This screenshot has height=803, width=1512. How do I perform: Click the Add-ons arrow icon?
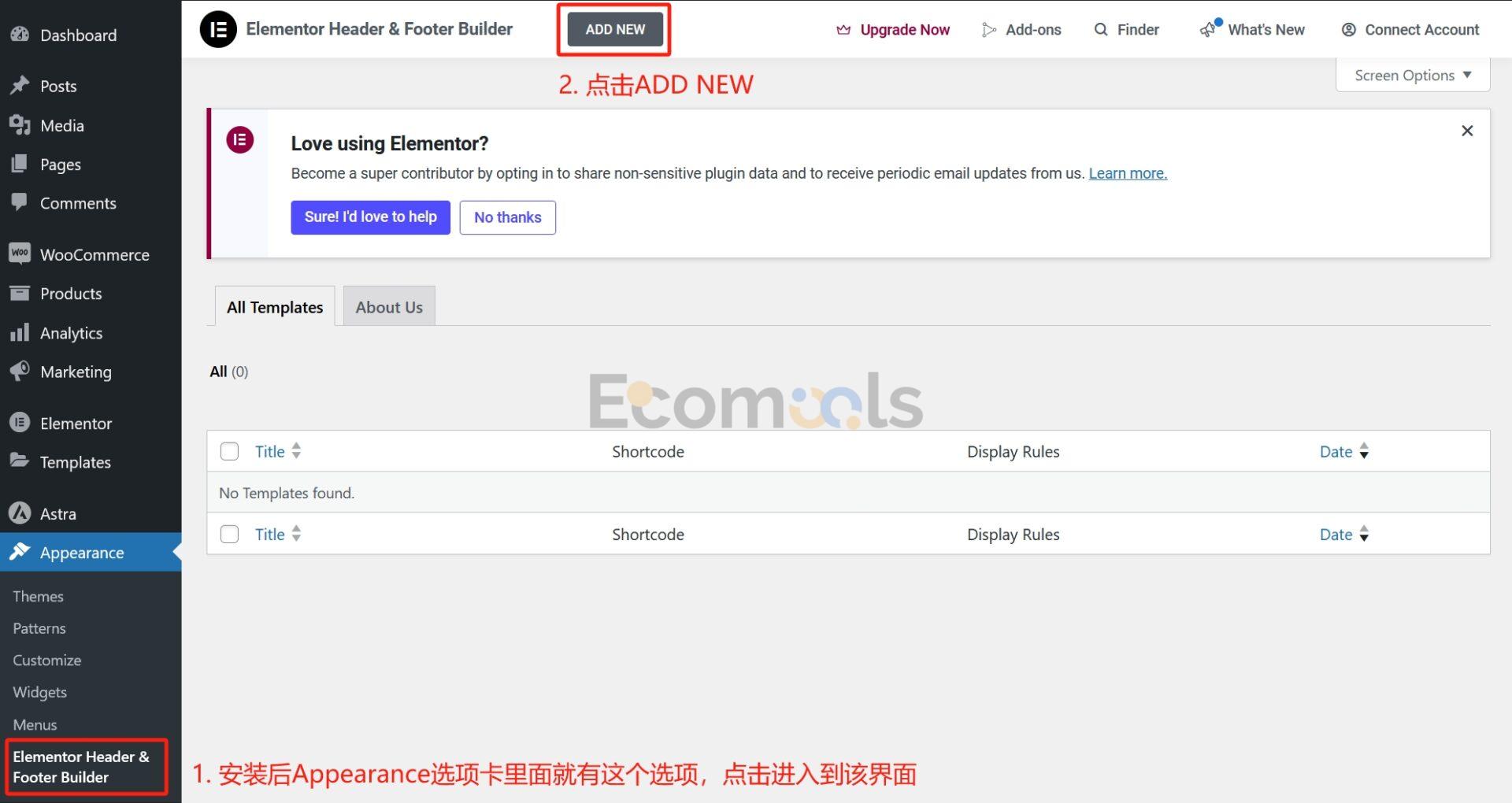coord(989,30)
